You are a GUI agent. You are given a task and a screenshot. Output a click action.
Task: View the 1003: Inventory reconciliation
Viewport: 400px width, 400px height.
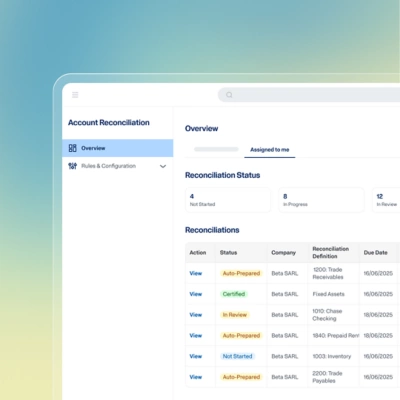coord(196,356)
